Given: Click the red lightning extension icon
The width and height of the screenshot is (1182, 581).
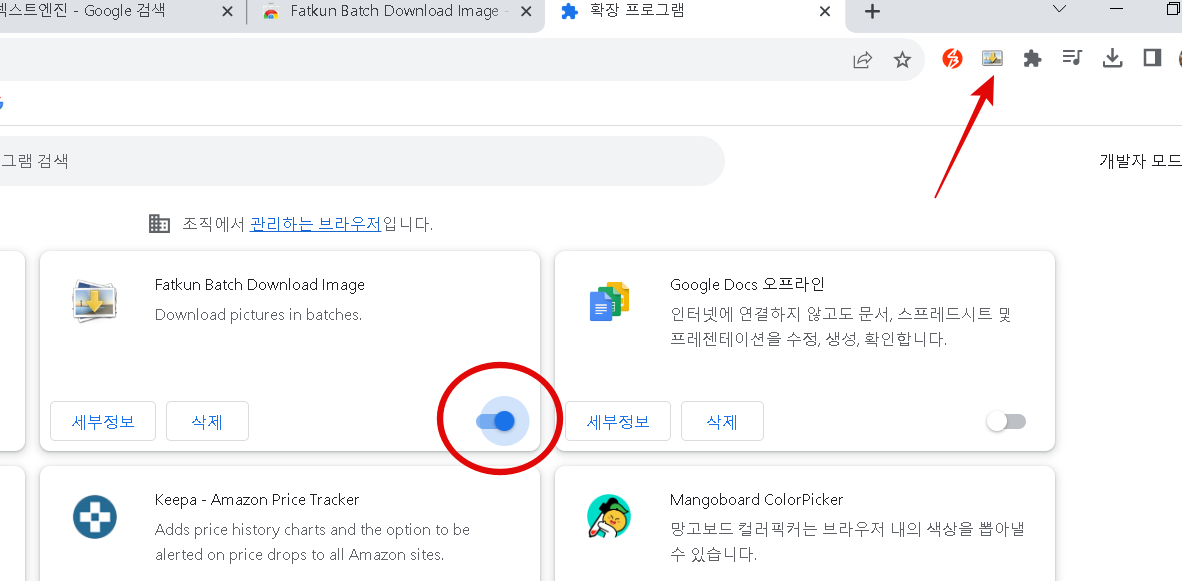Looking at the screenshot, I should coord(953,58).
